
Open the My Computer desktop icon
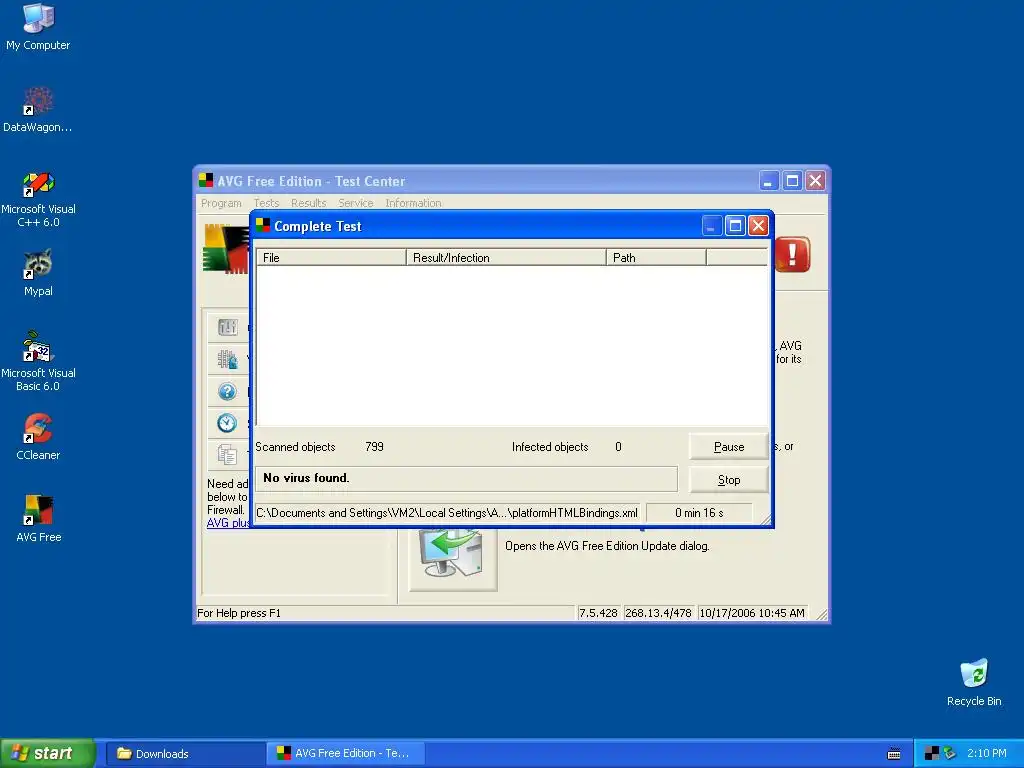38,27
